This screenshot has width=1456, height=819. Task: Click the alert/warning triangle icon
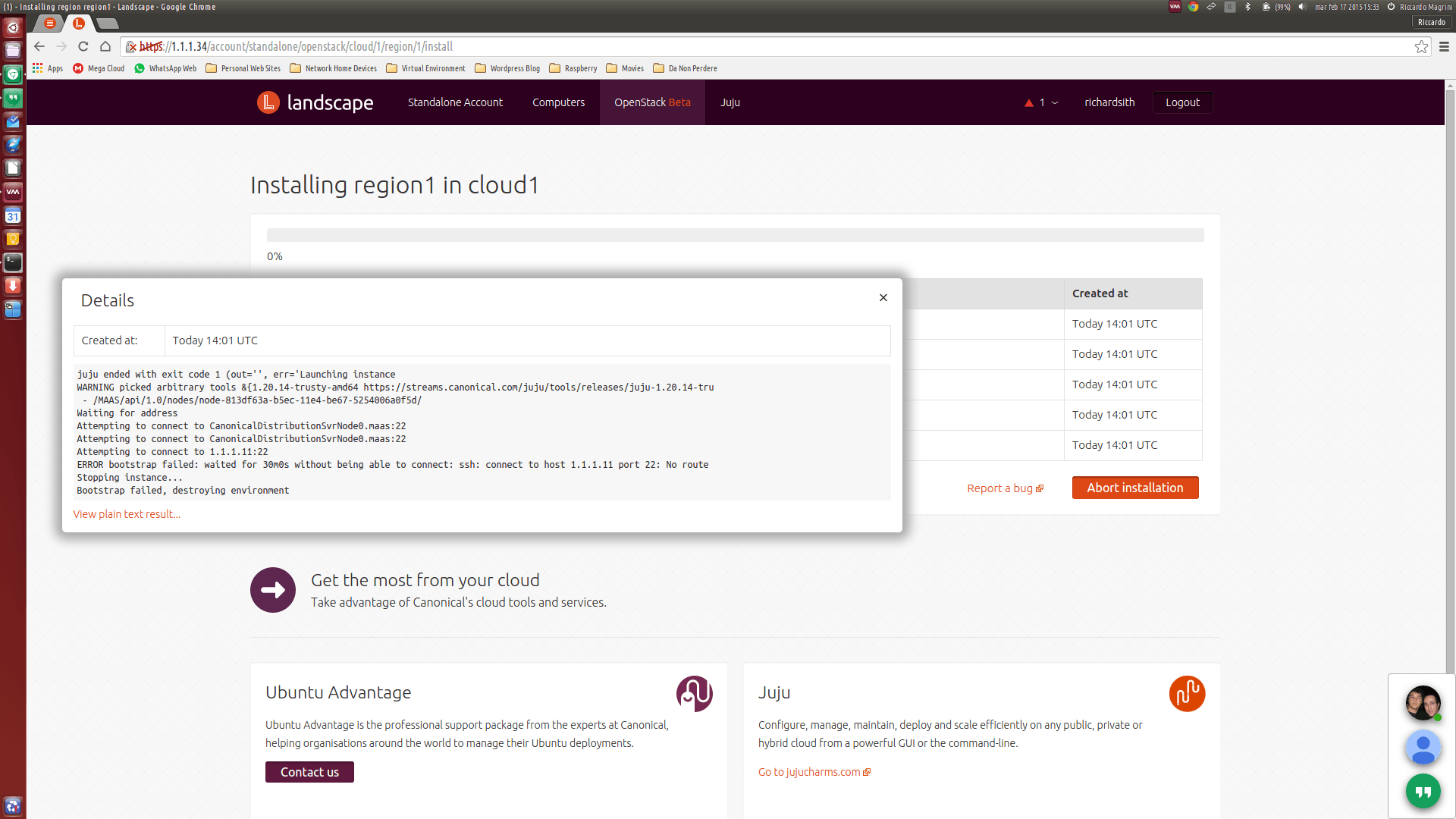(x=1029, y=101)
